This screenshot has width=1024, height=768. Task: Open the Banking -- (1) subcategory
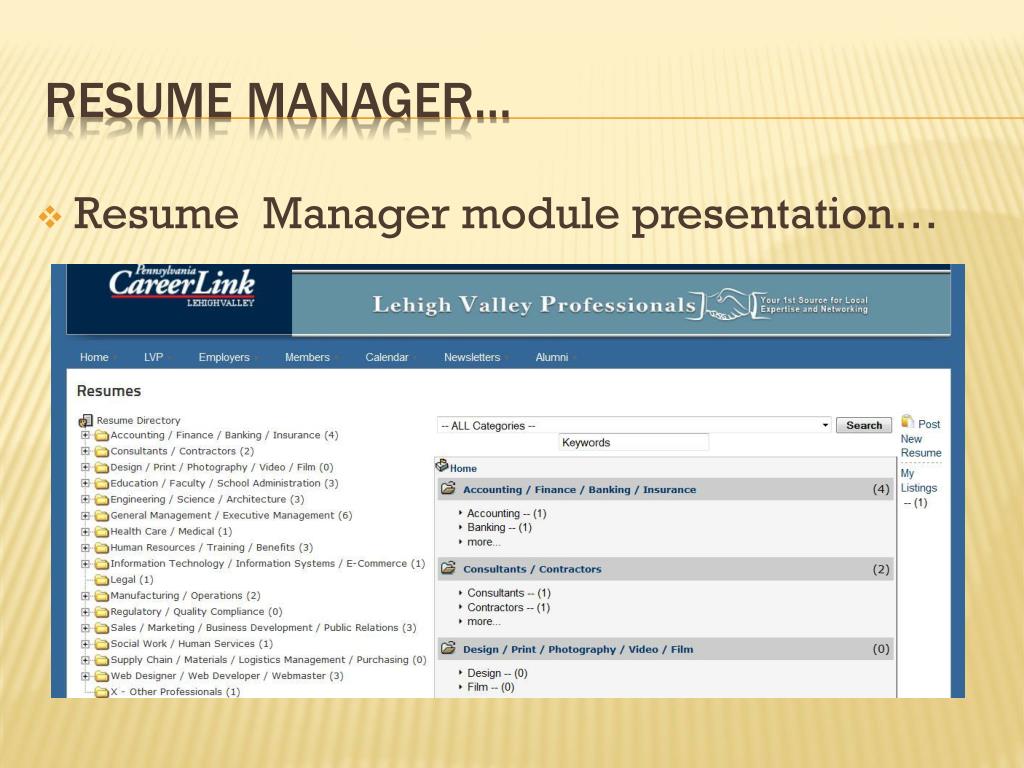point(499,527)
